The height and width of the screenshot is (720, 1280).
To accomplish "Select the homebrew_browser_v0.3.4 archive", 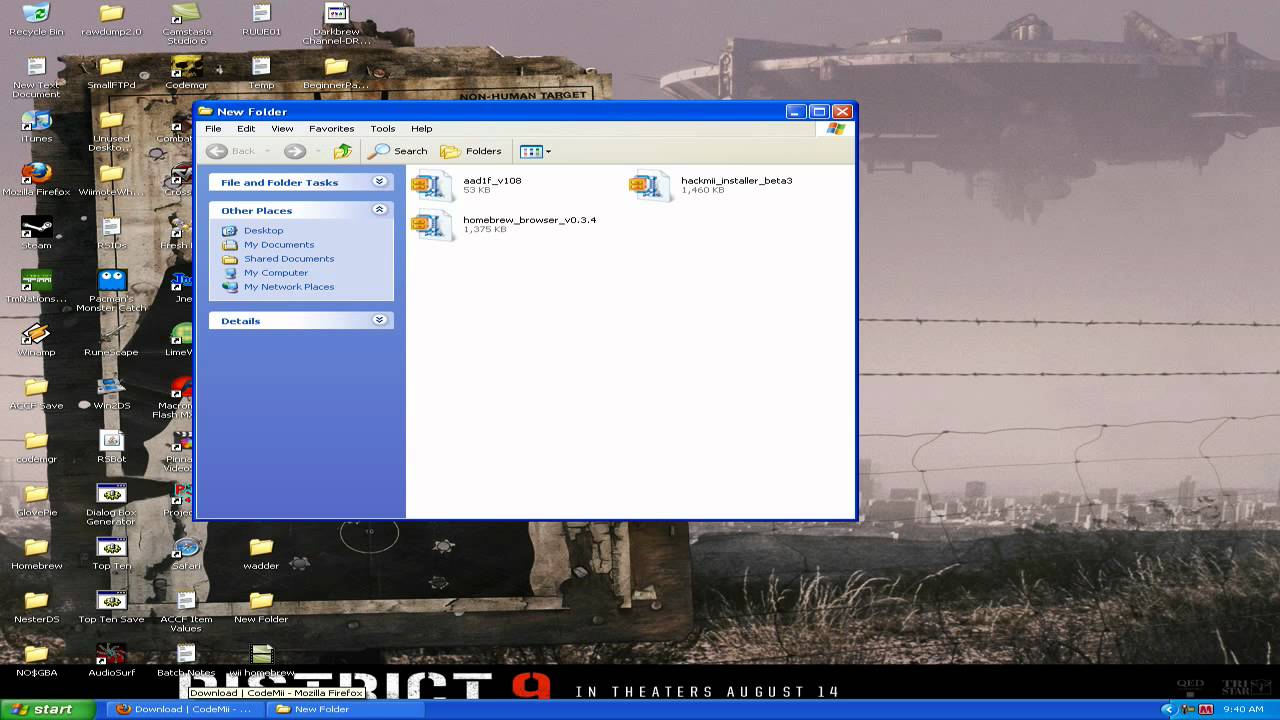I will 504,224.
